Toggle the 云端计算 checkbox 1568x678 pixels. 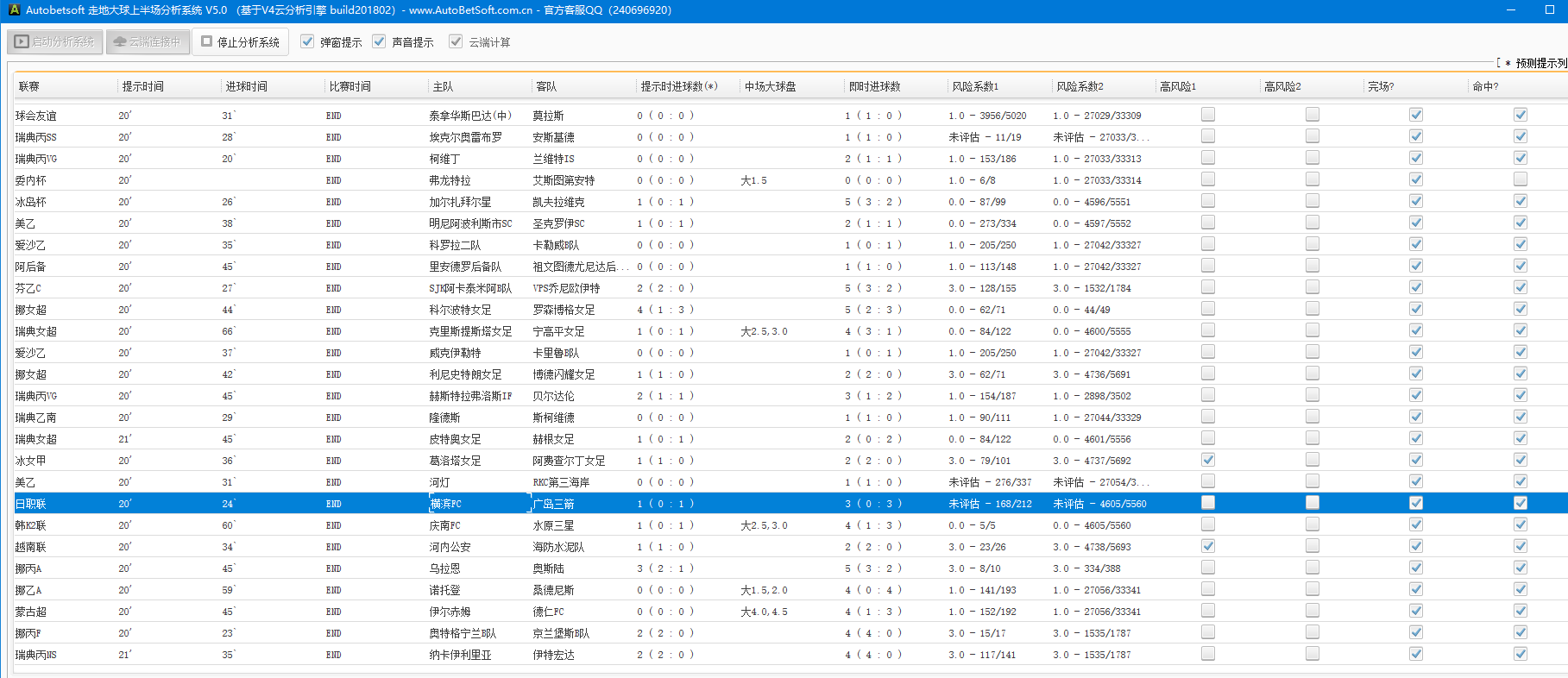456,41
